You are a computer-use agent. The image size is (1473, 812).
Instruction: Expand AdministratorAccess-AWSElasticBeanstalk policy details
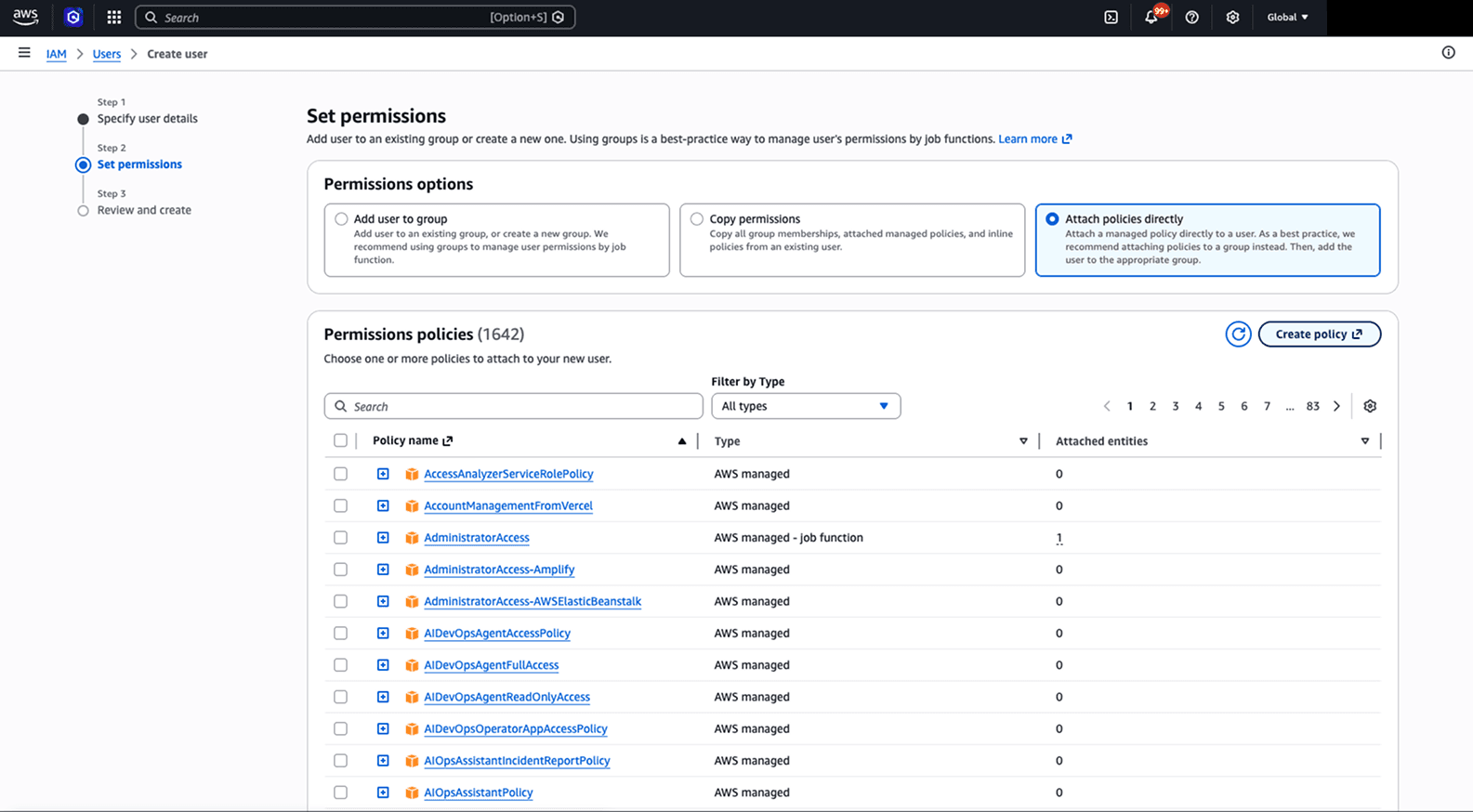coord(383,602)
